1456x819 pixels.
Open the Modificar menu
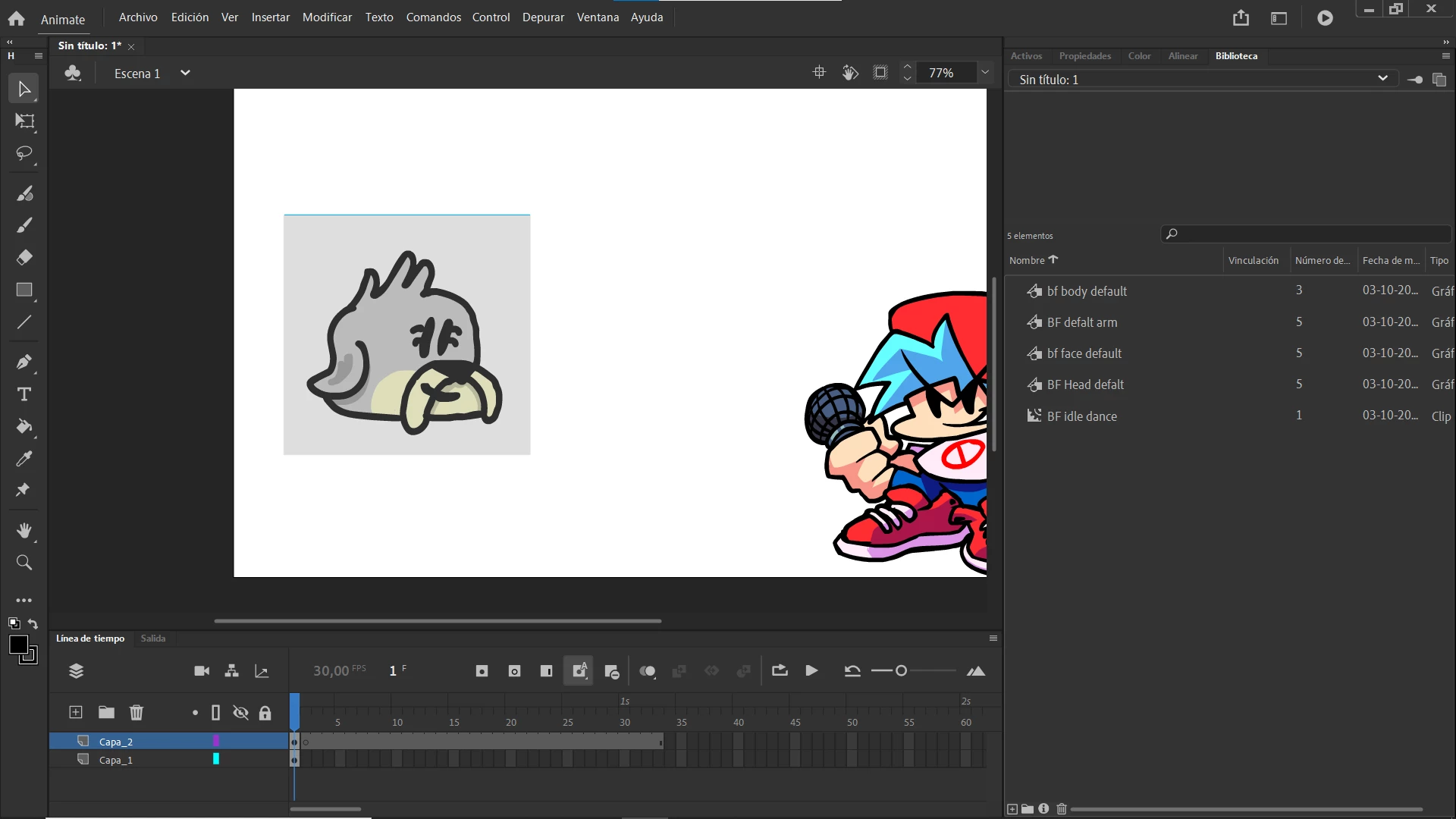click(327, 17)
